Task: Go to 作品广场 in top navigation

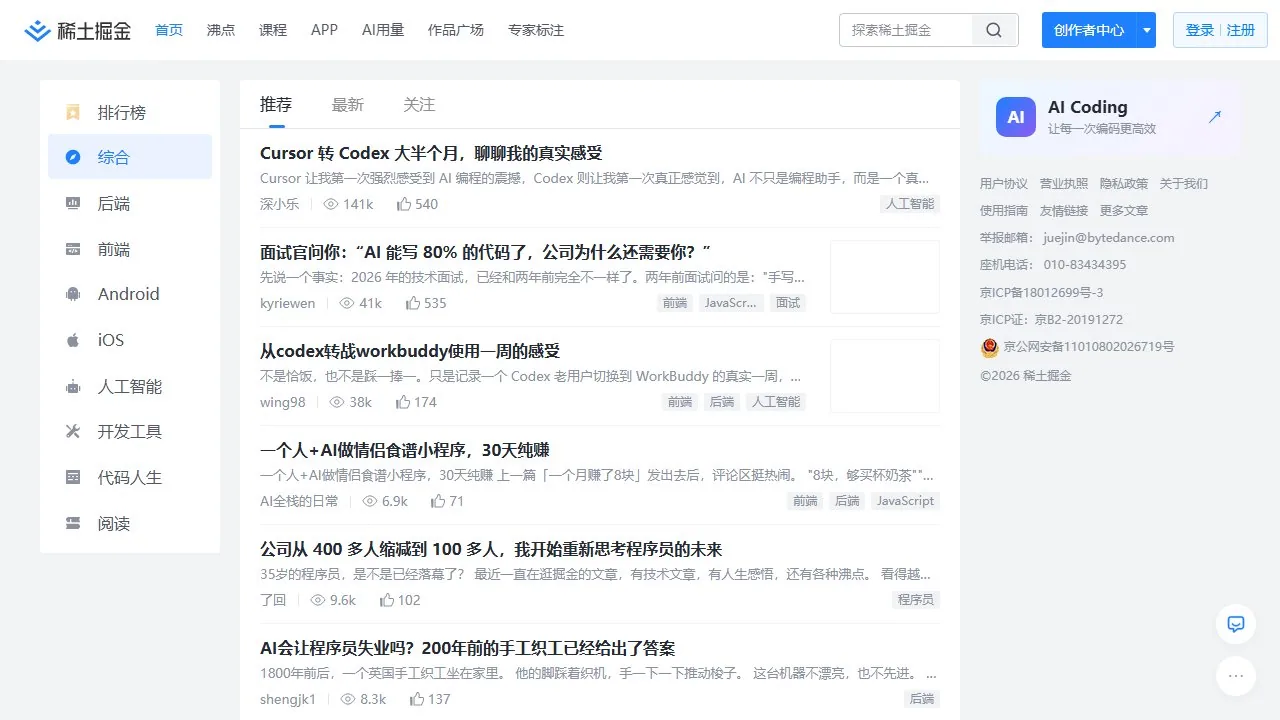Action: 456,30
